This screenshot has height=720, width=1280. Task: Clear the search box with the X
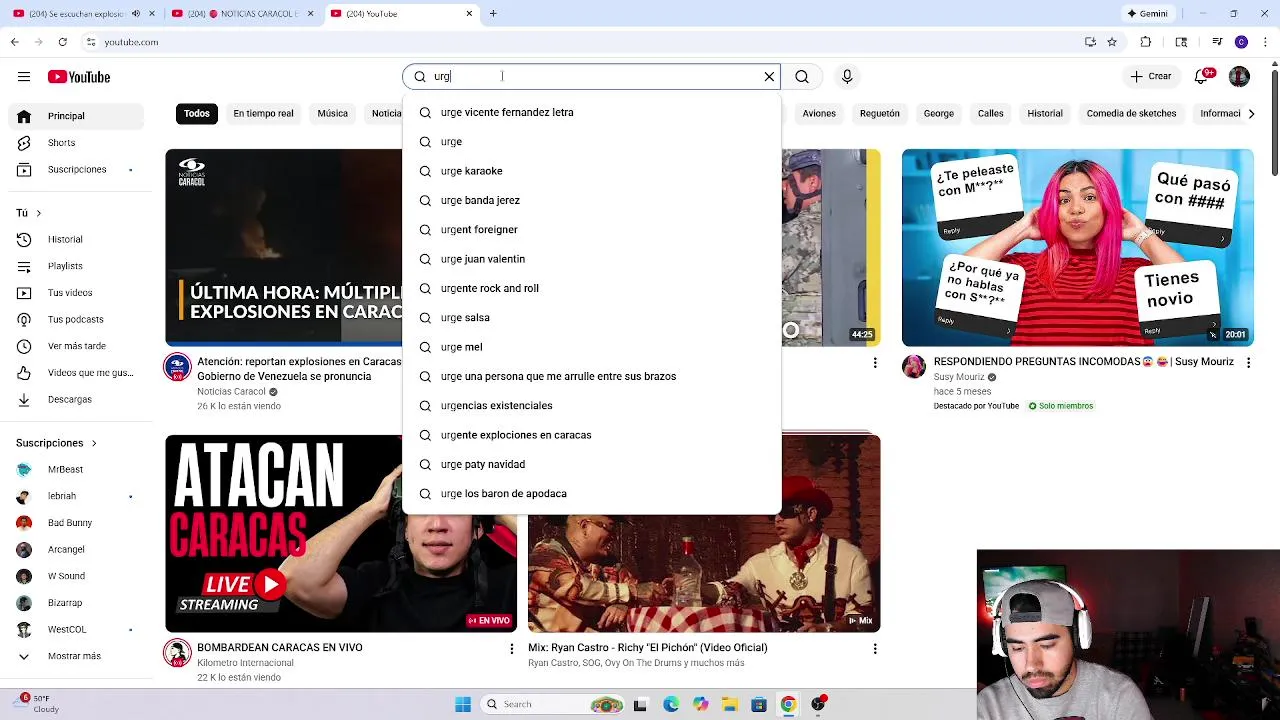769,76
